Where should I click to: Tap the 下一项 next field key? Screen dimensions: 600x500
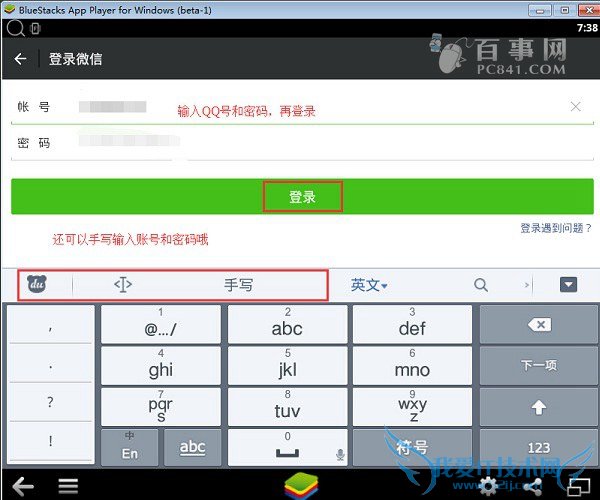click(x=539, y=365)
